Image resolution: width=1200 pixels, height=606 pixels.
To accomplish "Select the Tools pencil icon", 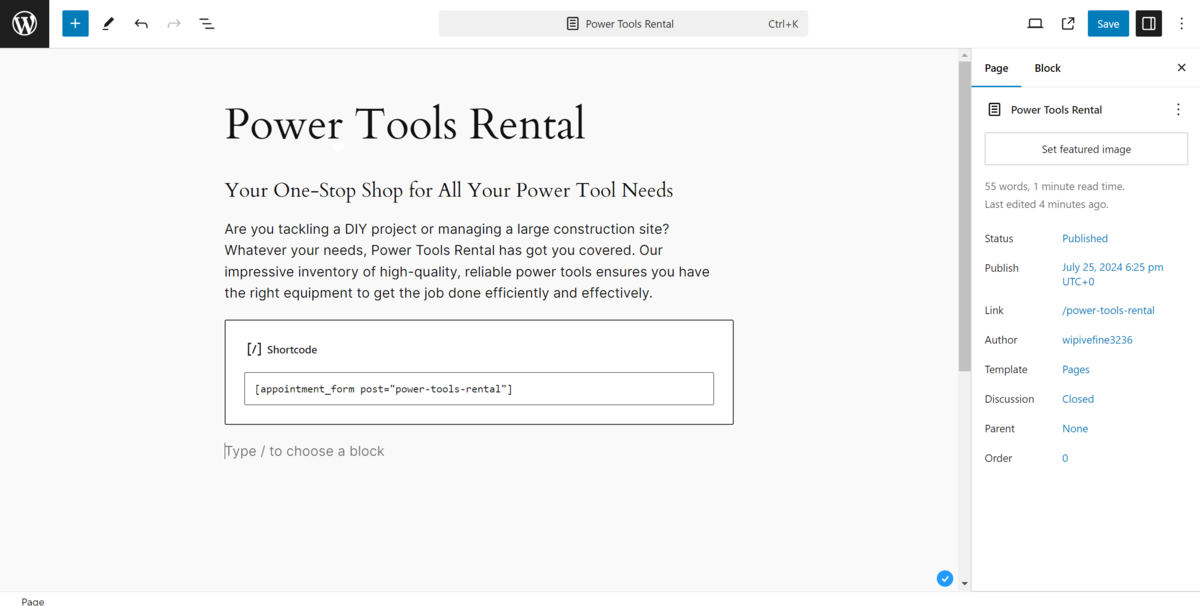I will (108, 24).
